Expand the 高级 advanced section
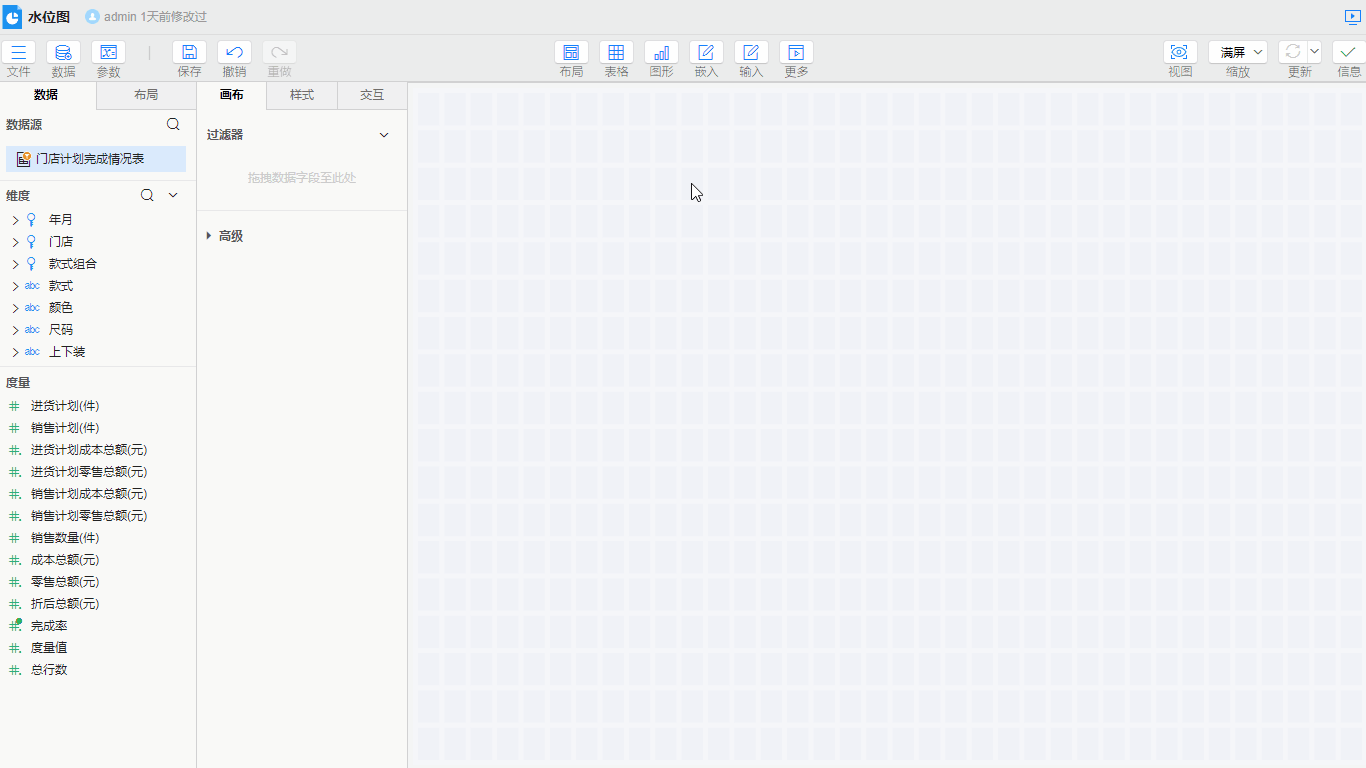Viewport: 1366px width, 768px height. [209, 236]
